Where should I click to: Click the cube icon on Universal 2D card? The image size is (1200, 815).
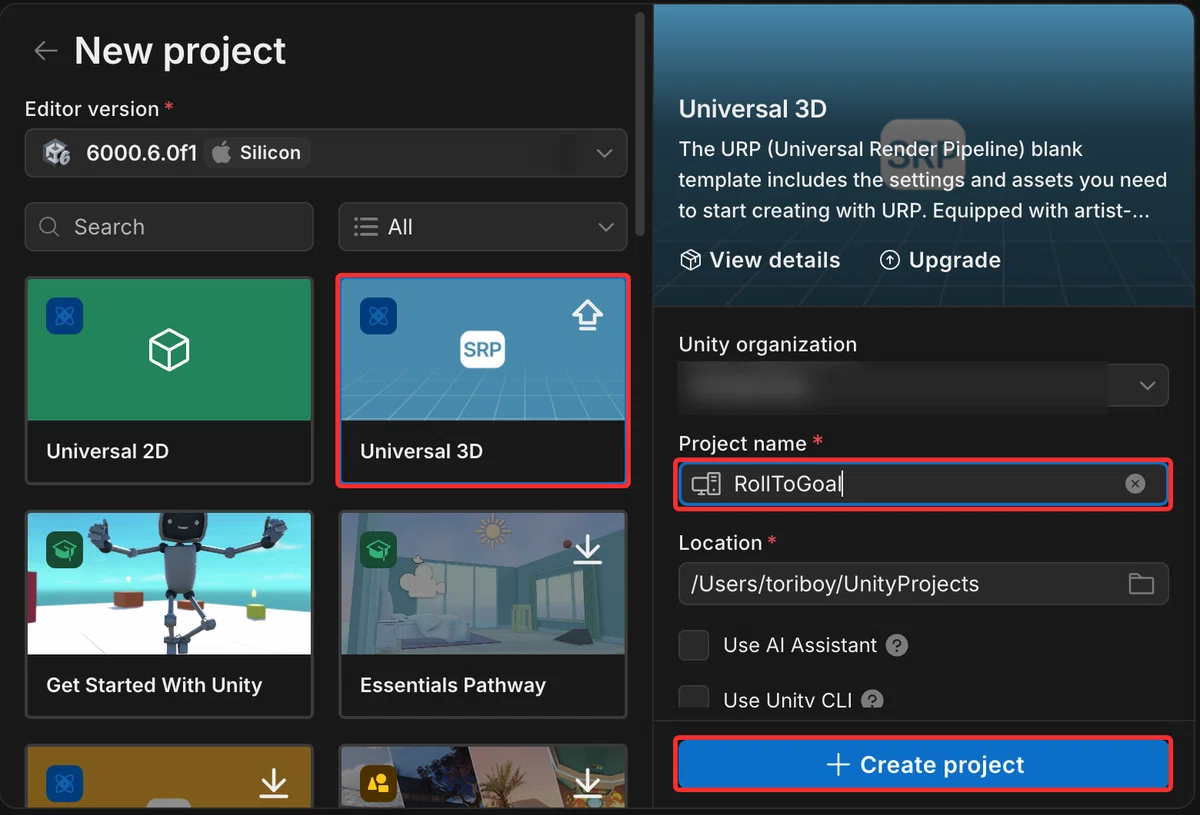point(169,350)
